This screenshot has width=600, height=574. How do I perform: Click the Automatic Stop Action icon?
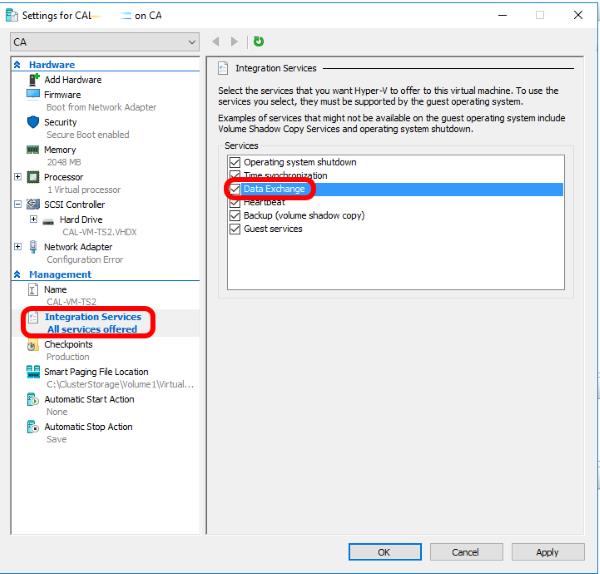(x=33, y=427)
